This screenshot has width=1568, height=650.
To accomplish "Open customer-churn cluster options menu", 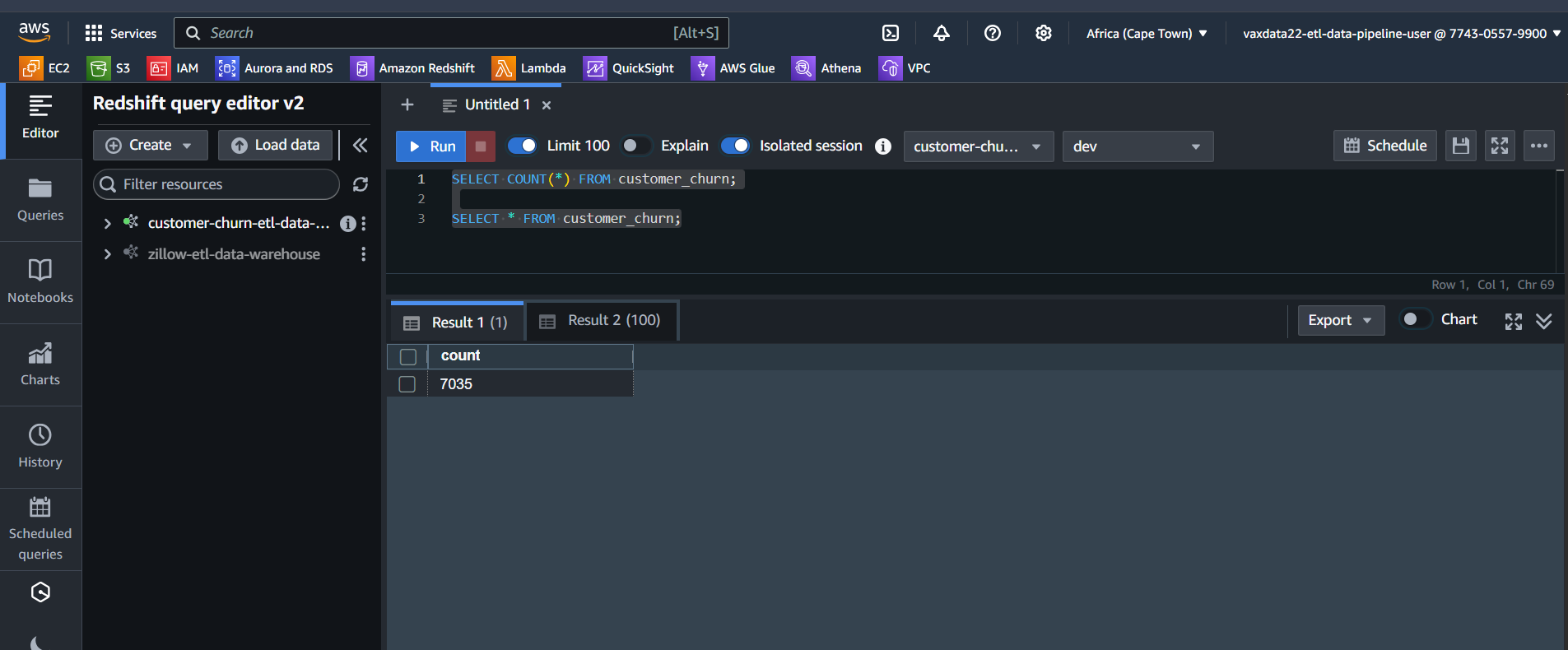I will (364, 223).
